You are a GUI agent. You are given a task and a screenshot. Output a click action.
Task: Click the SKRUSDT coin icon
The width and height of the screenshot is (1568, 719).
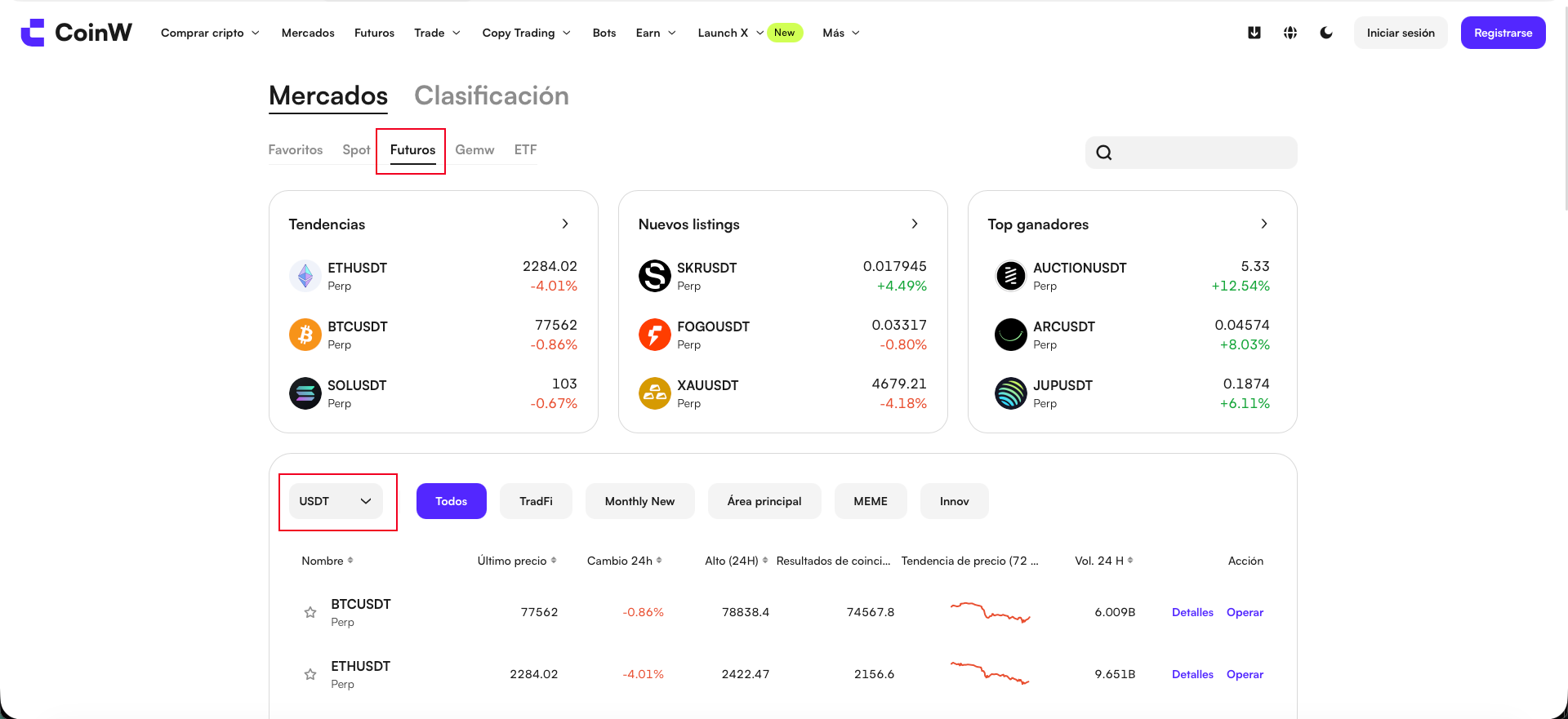655,276
